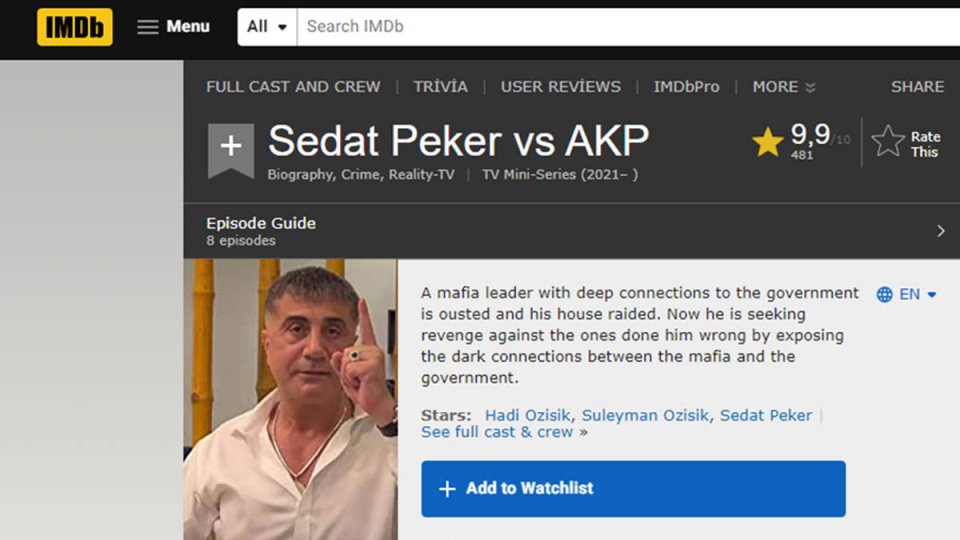Rate this title with outlined star

click(888, 142)
